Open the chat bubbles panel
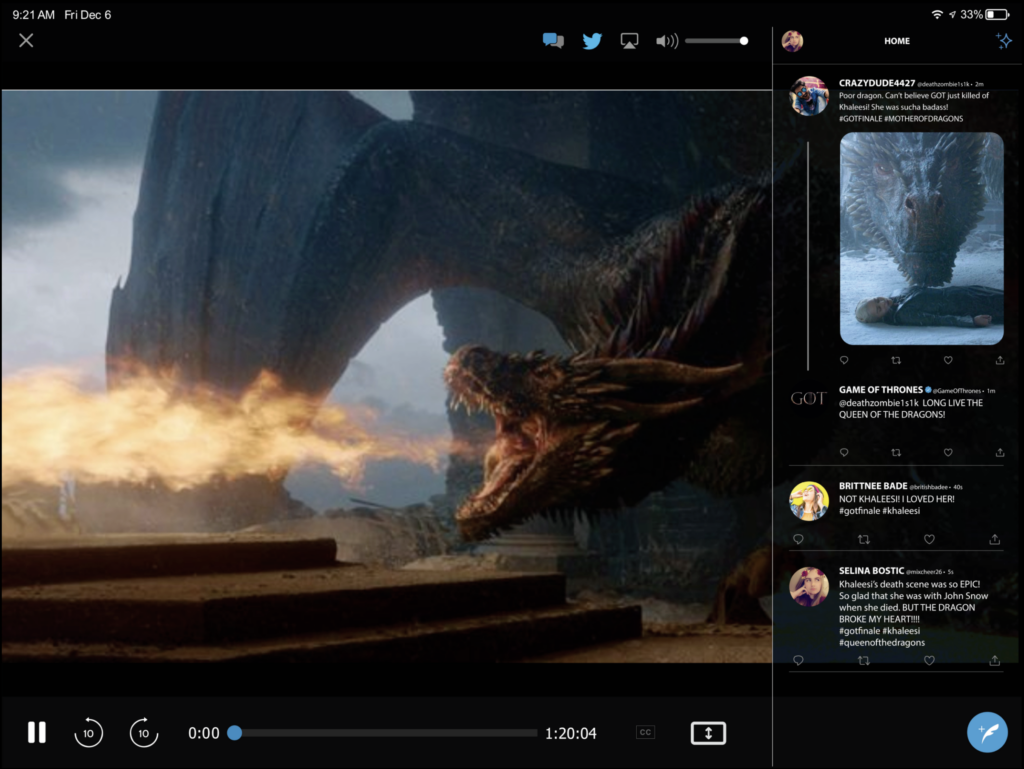The width and height of the screenshot is (1024, 769). click(553, 40)
